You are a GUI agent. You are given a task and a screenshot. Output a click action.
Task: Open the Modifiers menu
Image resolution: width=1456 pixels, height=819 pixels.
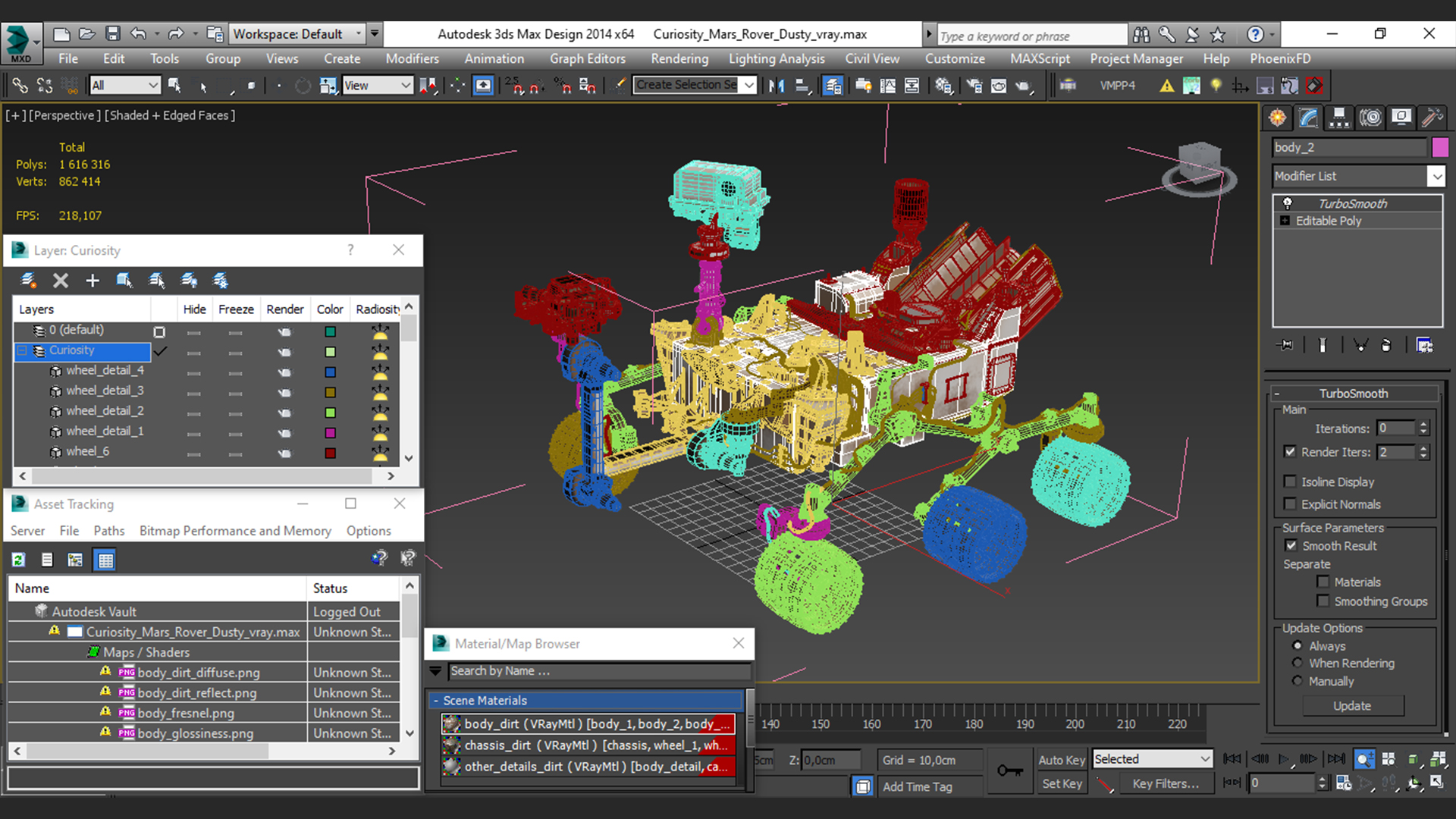tap(412, 58)
